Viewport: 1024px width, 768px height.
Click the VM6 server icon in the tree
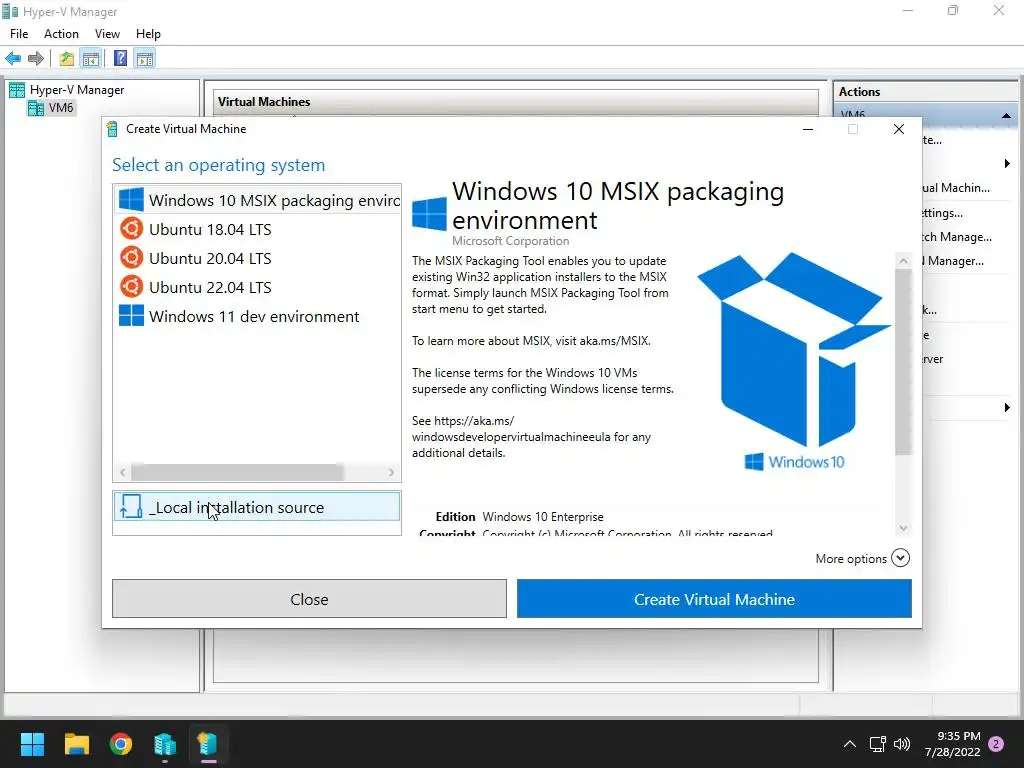coord(36,108)
